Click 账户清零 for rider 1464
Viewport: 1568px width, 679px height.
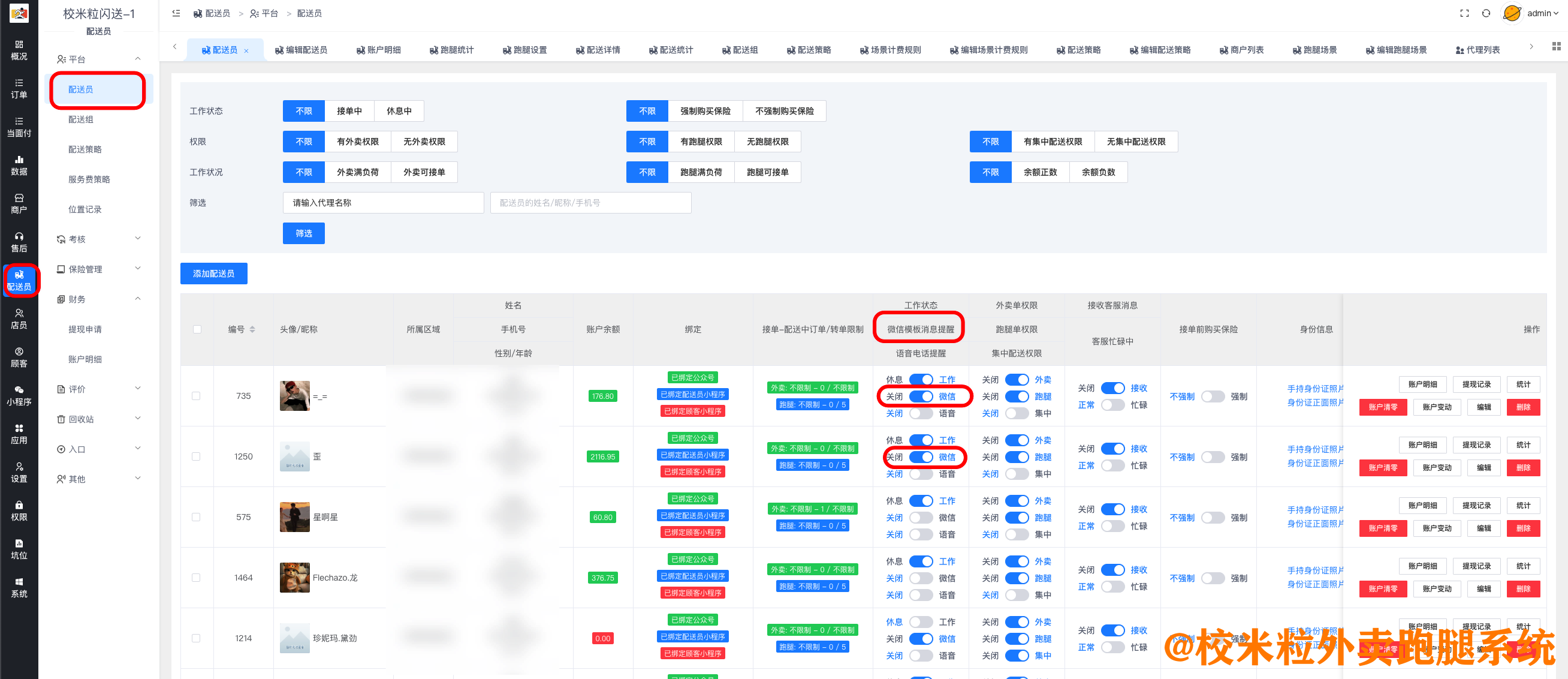pos(1383,588)
